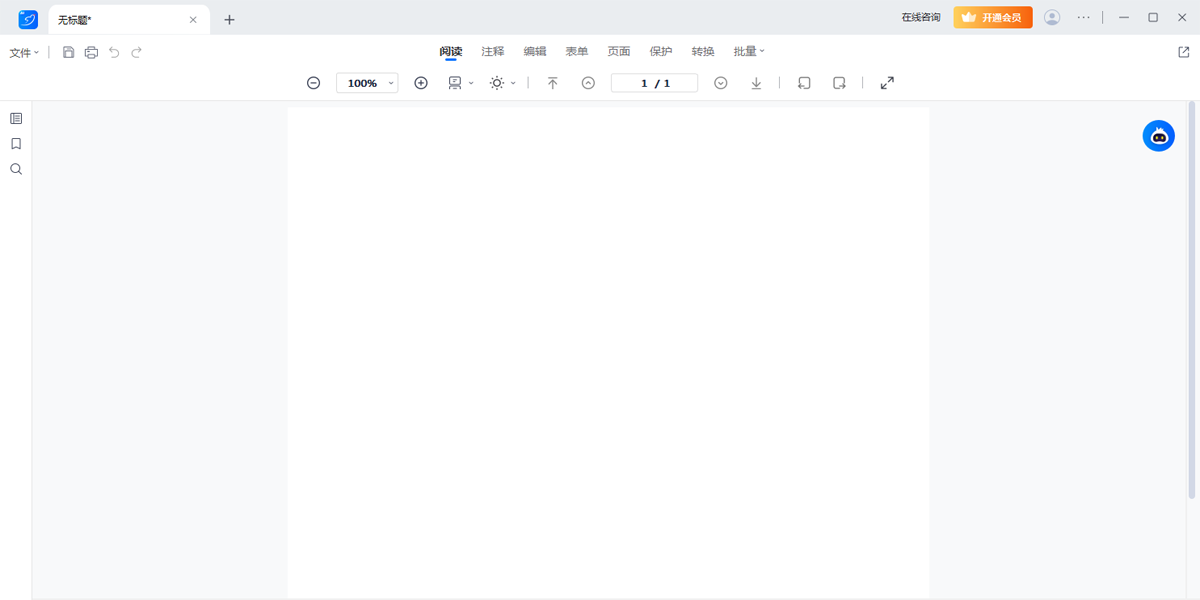Rotate the page counterclockwise
Screen dimensions: 1200x600
[804, 83]
